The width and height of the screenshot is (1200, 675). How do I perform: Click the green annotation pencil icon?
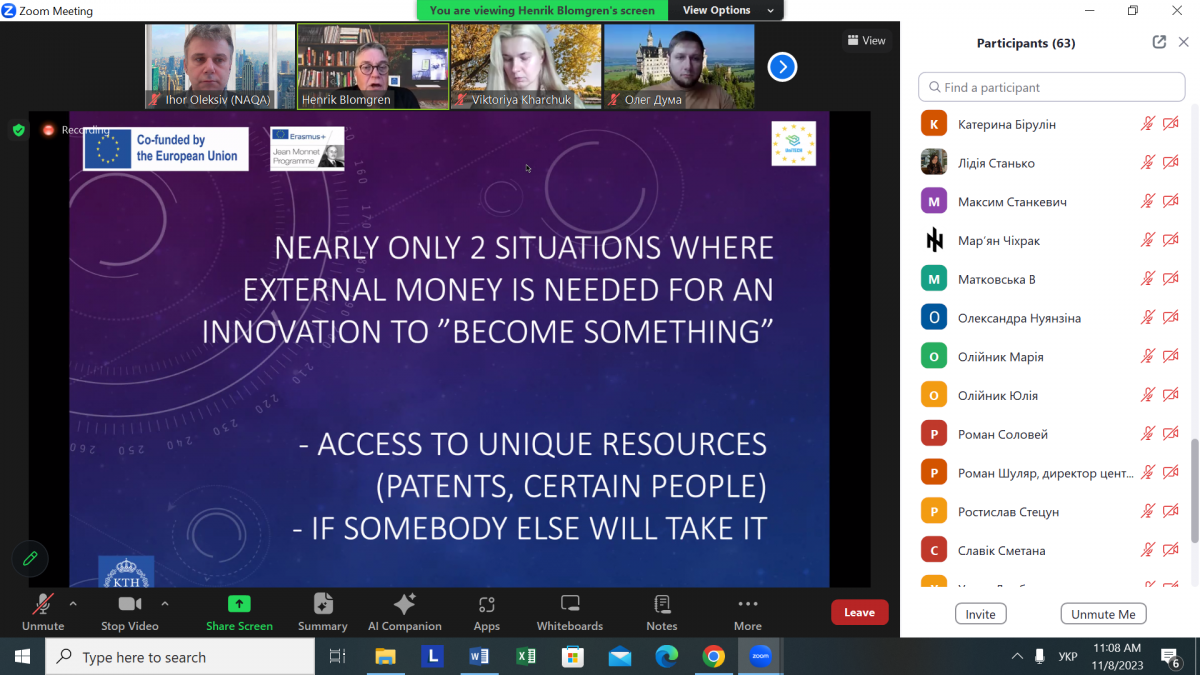(x=30, y=559)
